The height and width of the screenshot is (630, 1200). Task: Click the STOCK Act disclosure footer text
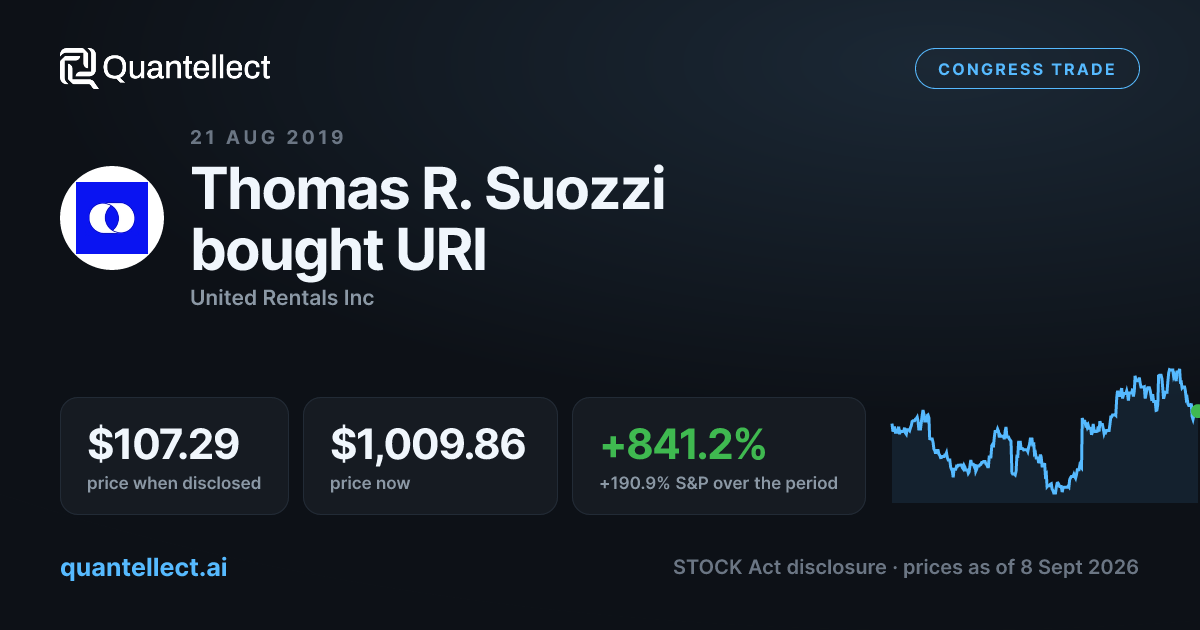[780, 567]
